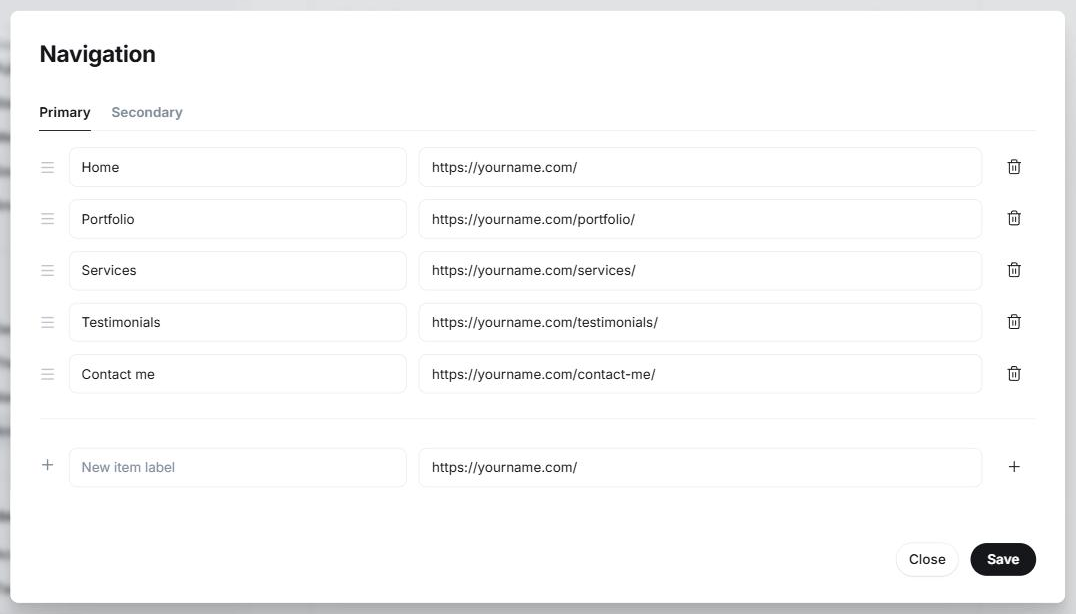The width and height of the screenshot is (1076, 614).
Task: Close the Navigation dialog
Action: 927,559
